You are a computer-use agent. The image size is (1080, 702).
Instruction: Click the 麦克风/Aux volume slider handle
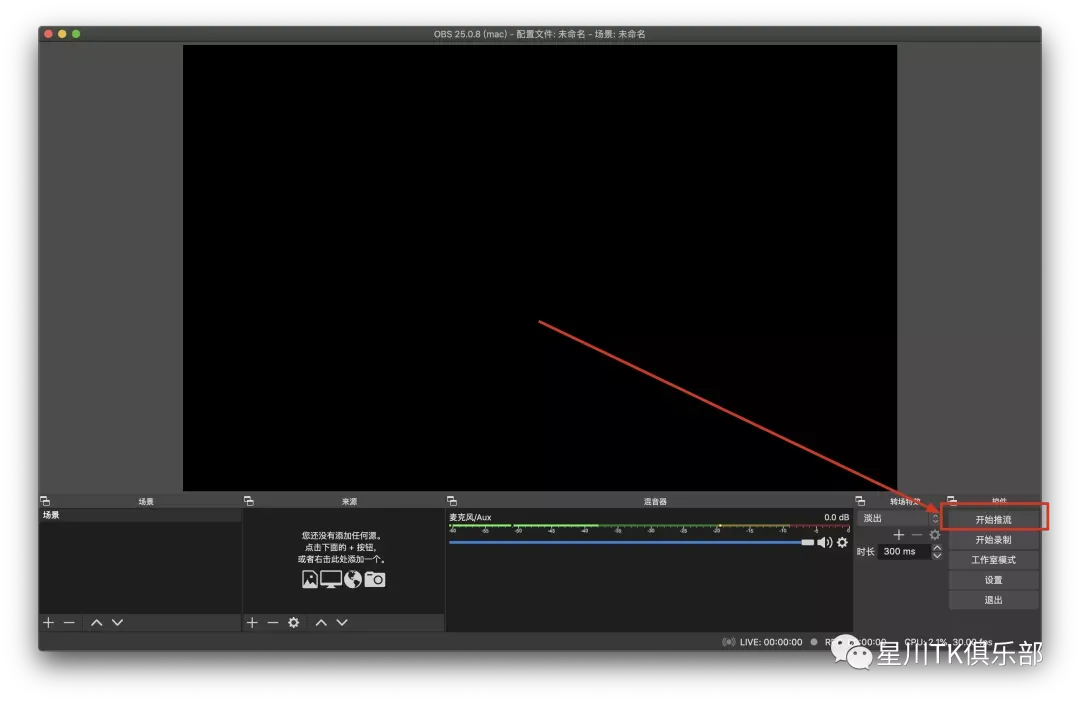(807, 542)
